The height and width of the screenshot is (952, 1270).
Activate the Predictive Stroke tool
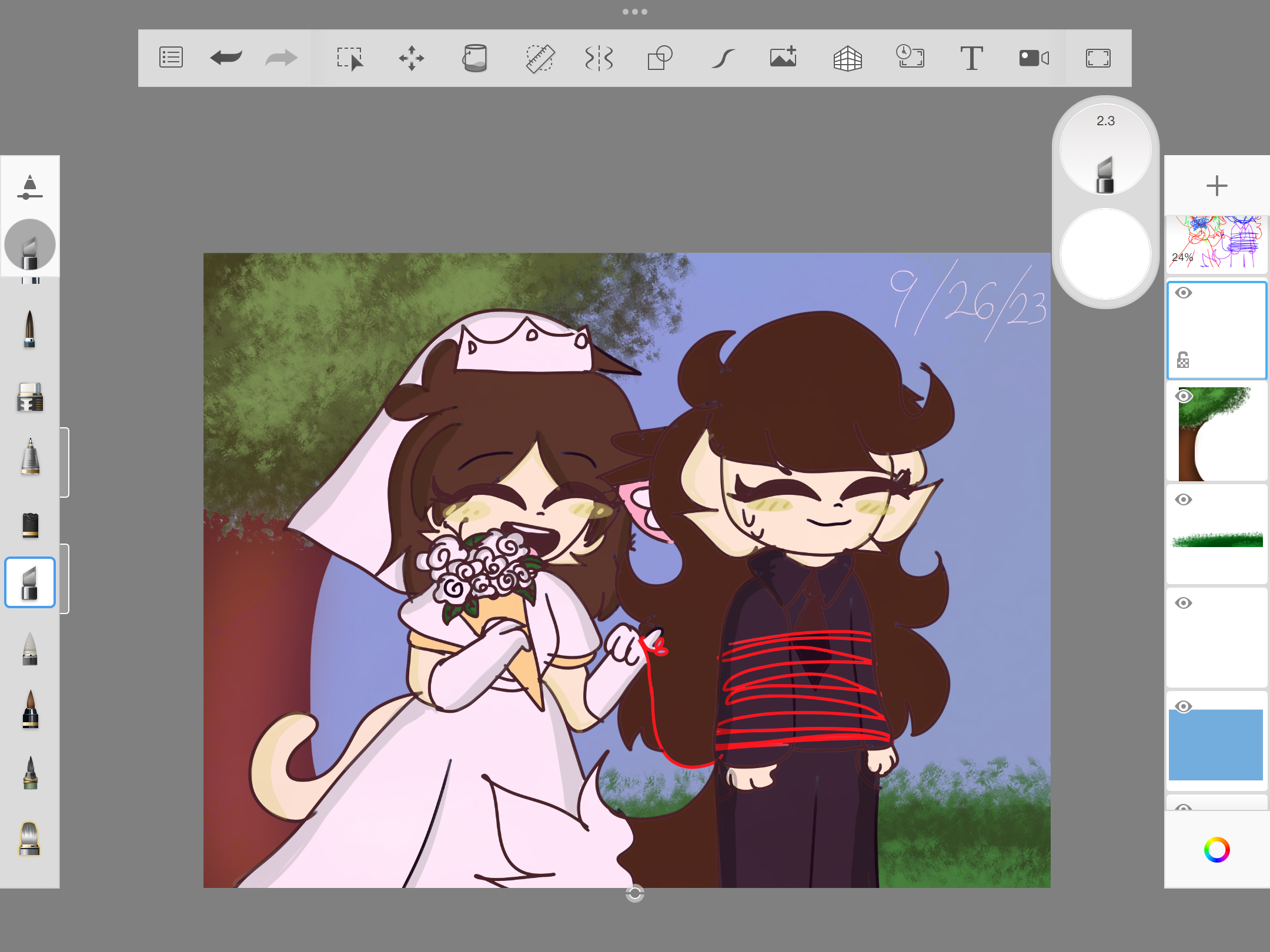(723, 58)
